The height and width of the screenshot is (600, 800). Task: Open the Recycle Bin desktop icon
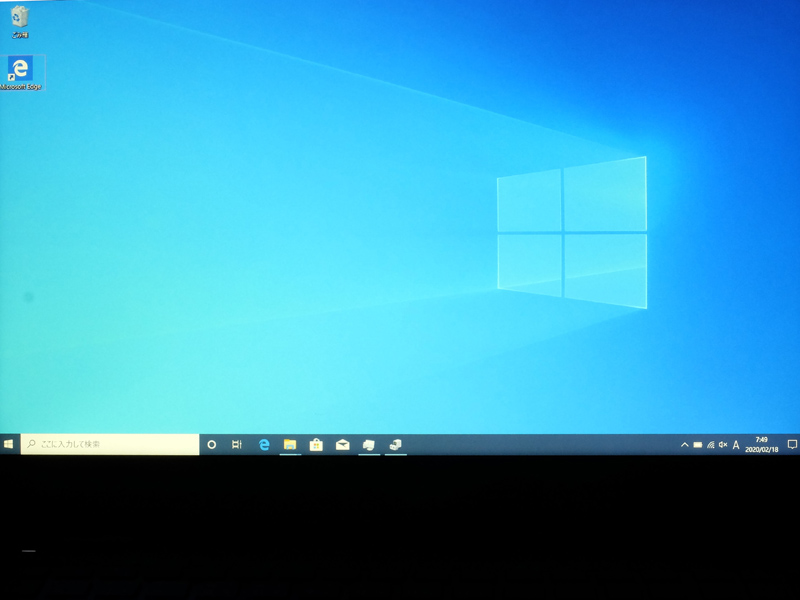(x=20, y=22)
